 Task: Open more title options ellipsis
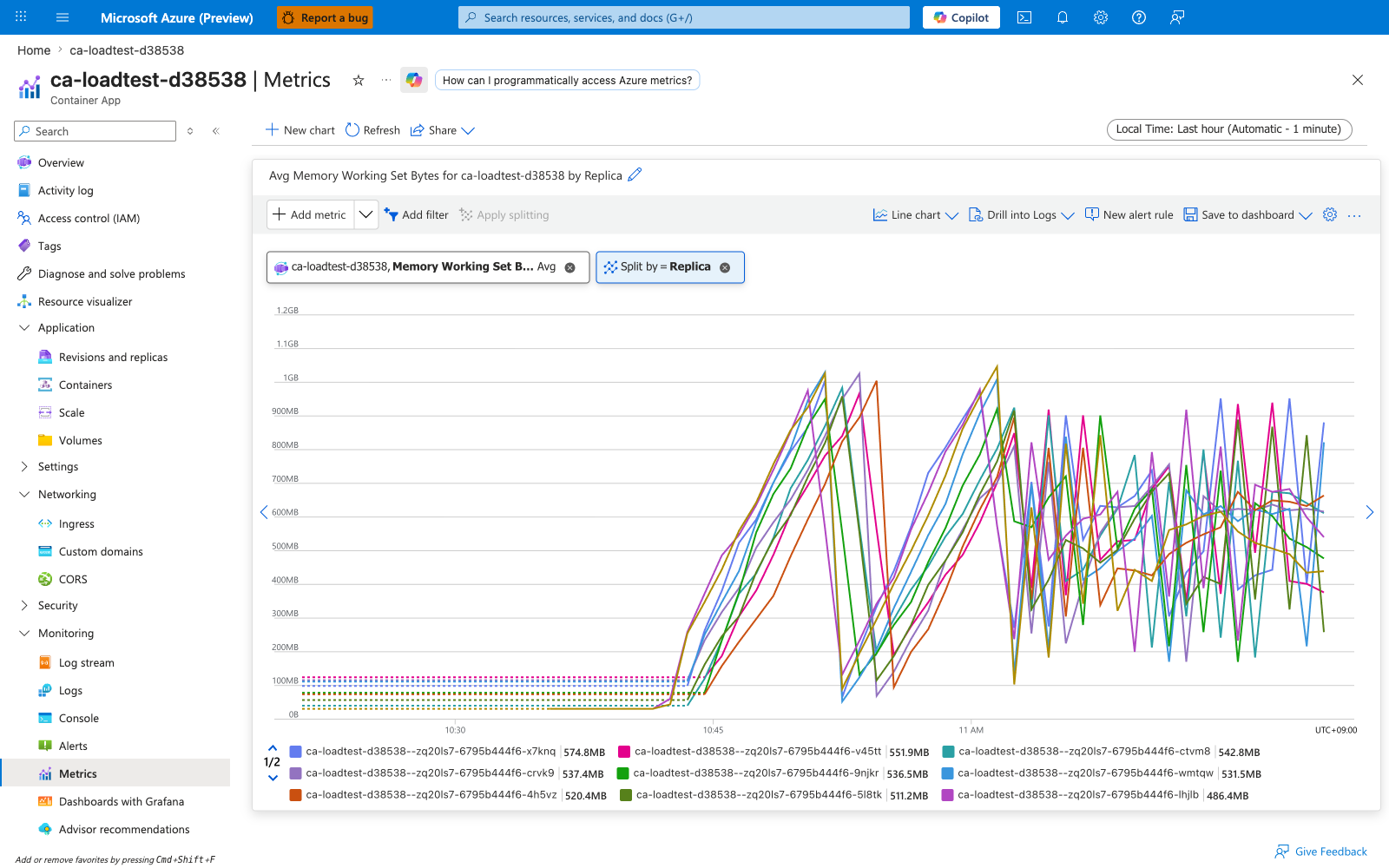coord(386,80)
